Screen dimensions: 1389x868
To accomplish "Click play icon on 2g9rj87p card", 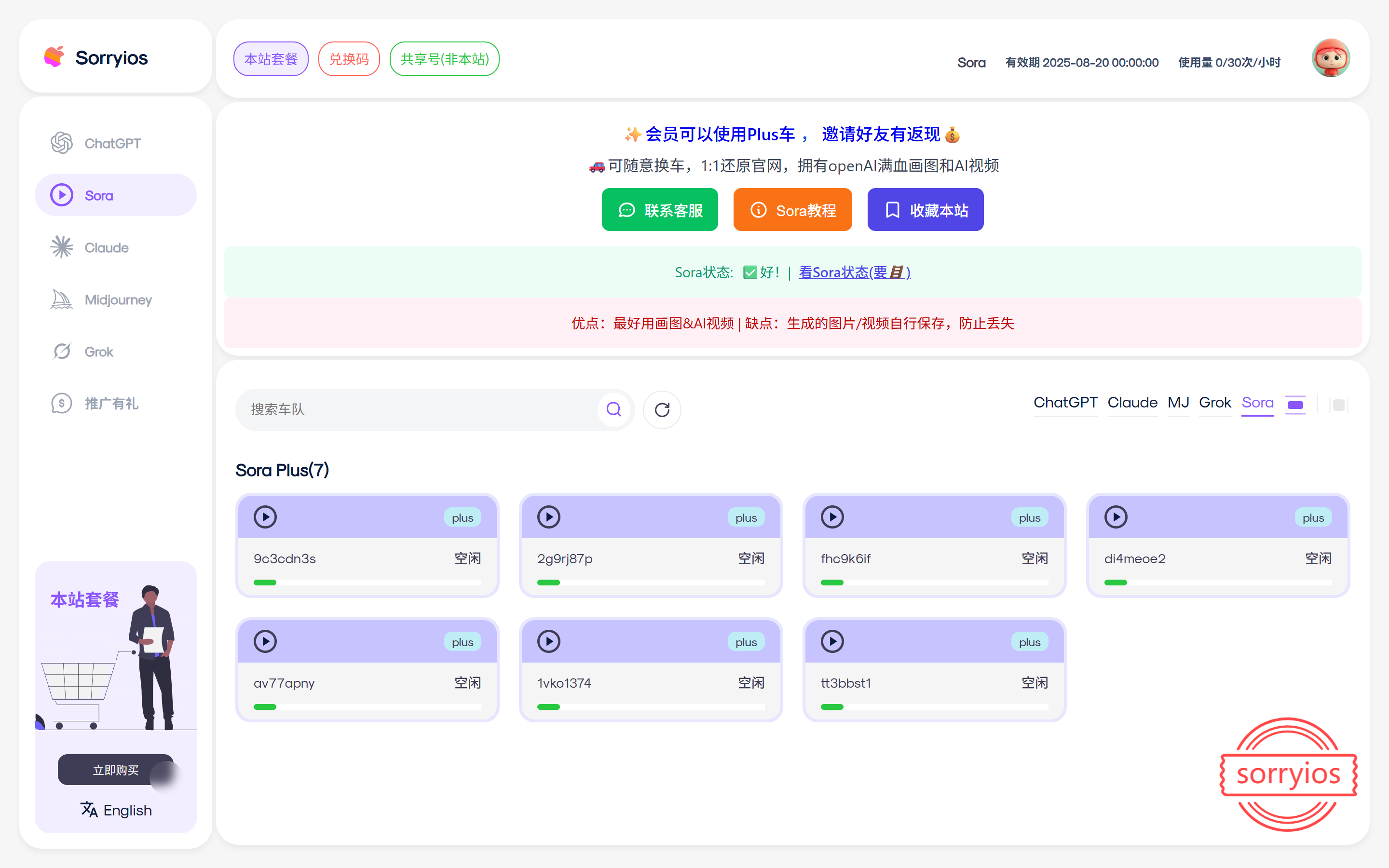I will tap(549, 516).
